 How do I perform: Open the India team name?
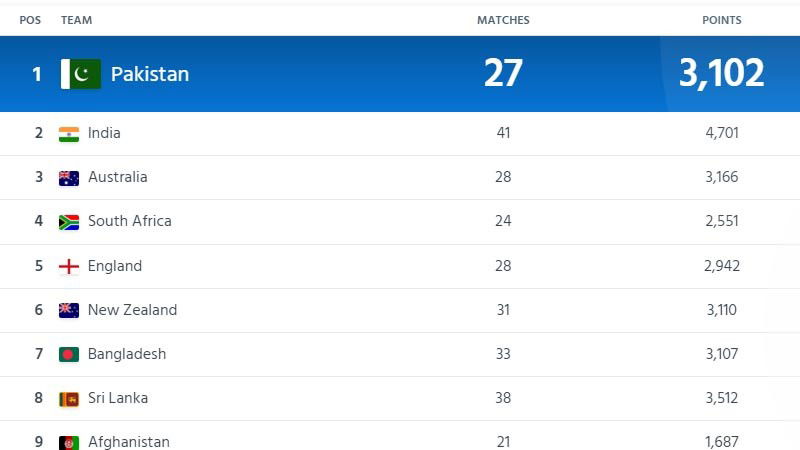(x=104, y=133)
